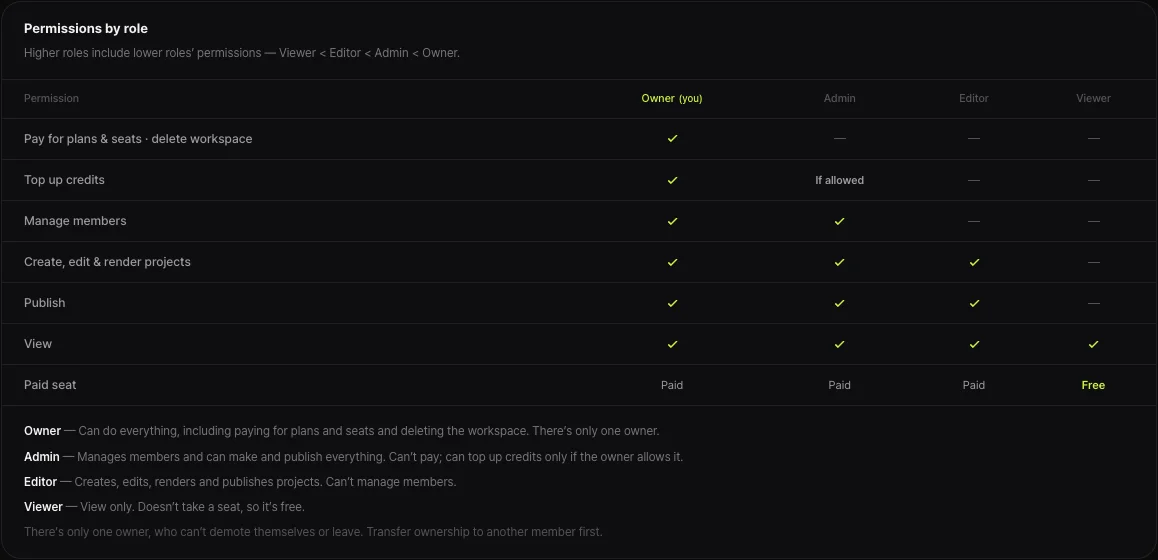Image resolution: width=1158 pixels, height=560 pixels.
Task: Click Editor checkmark for Create, edit & render projects
Action: coord(974,262)
